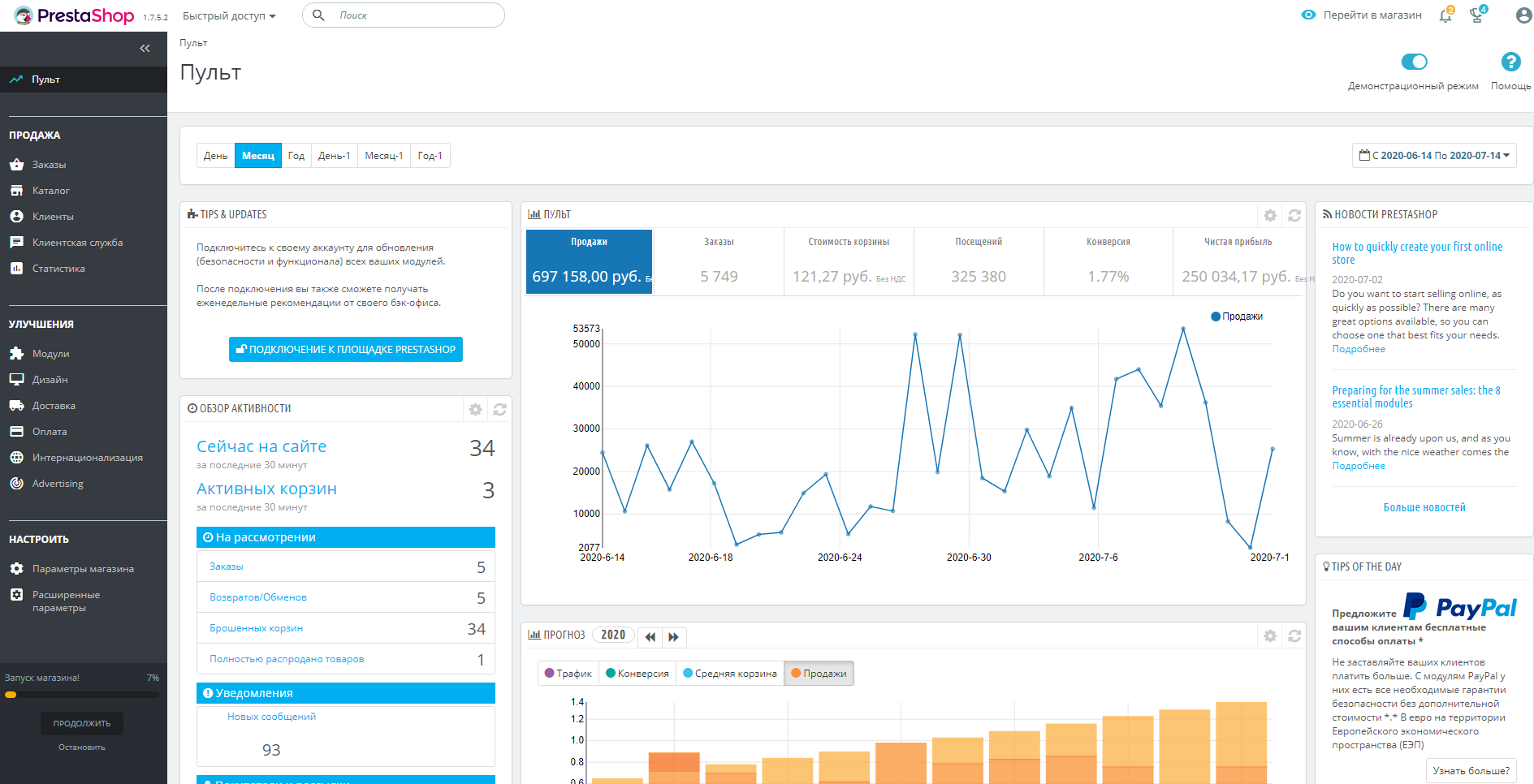Screen dimensions: 1534x784
Task: Refresh the Прогноз panel
Action: [x=1294, y=635]
